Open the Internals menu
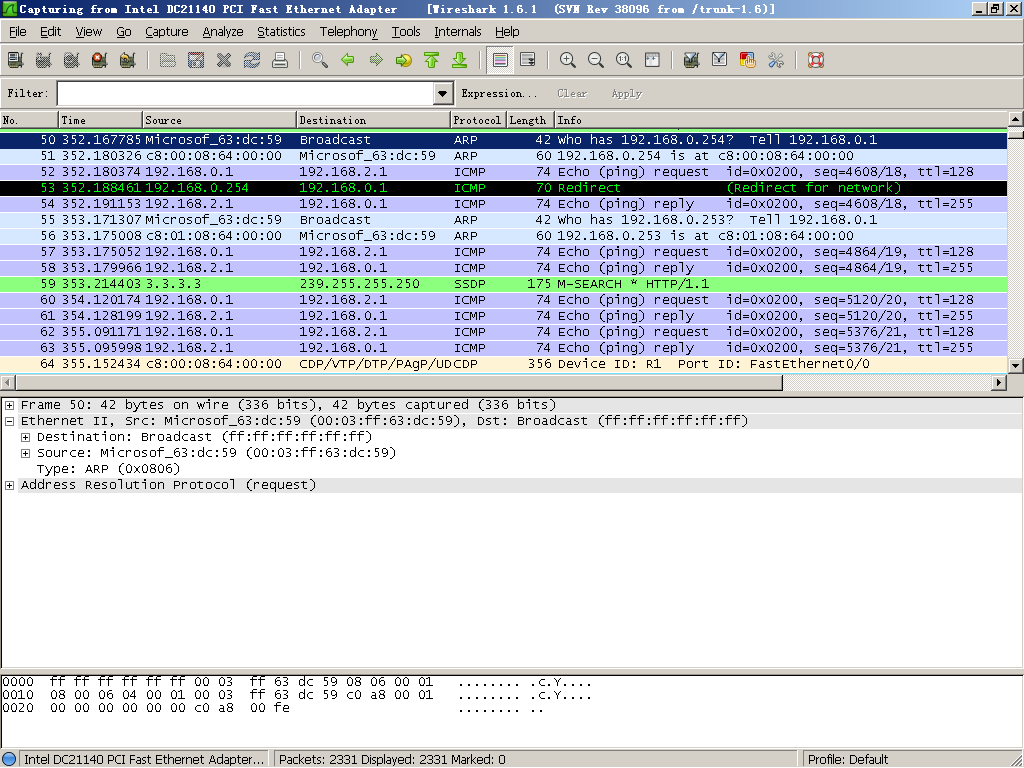The width and height of the screenshot is (1024, 768). [x=458, y=32]
